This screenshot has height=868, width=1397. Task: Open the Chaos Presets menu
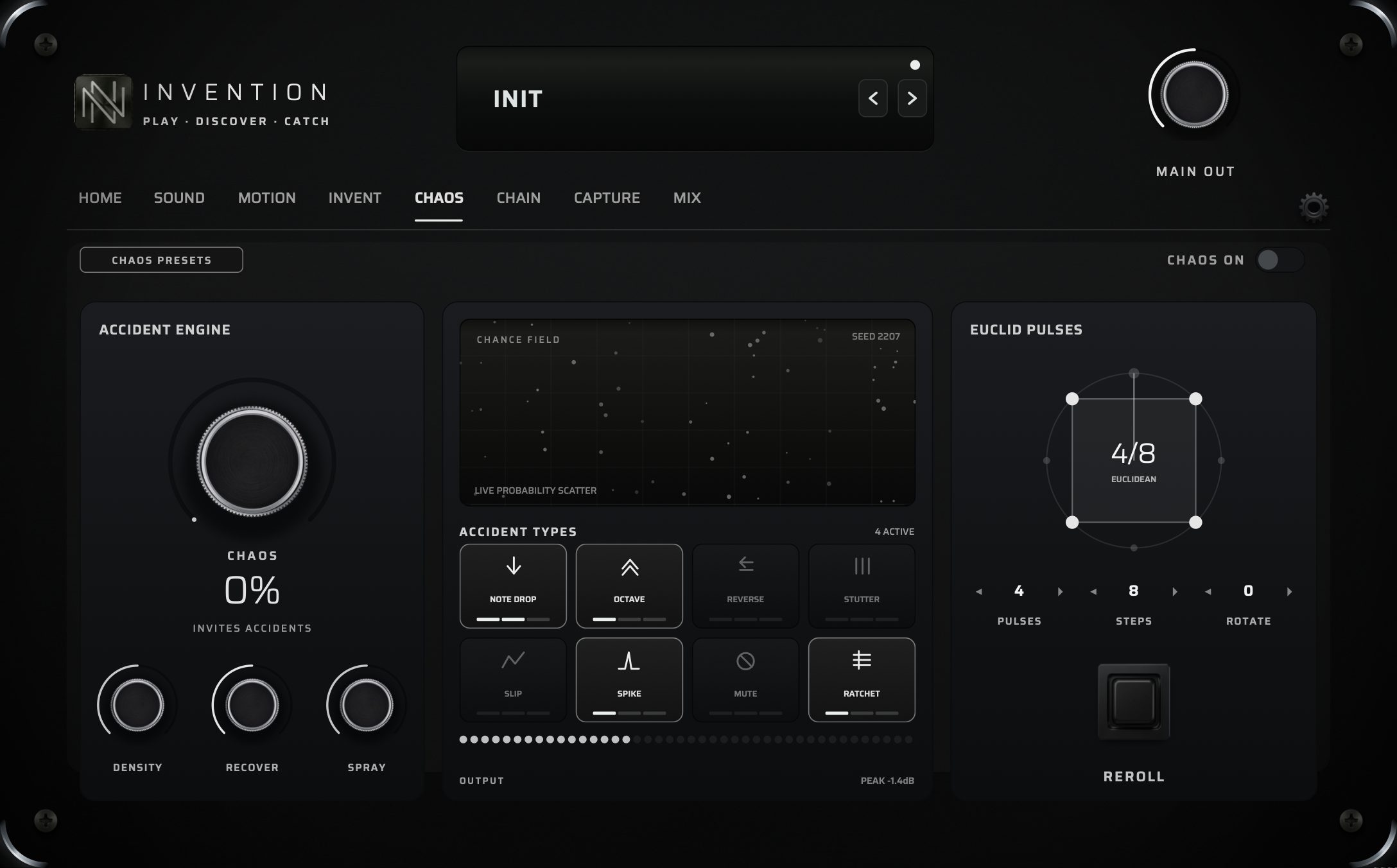click(x=161, y=260)
